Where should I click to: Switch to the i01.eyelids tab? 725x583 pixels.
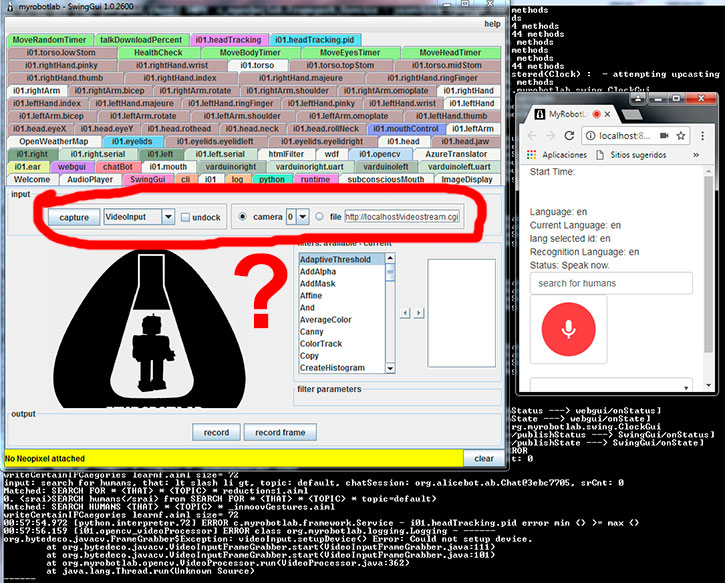[x=132, y=141]
